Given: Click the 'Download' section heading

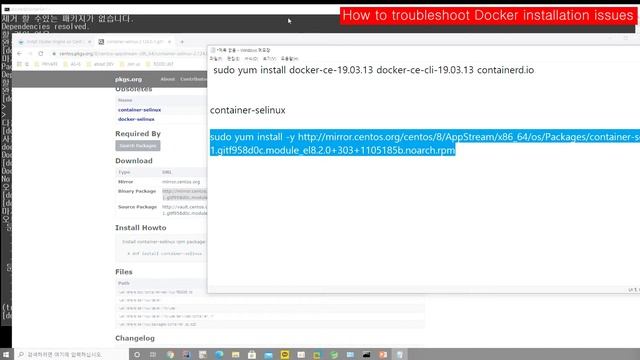Looking at the screenshot, I should coord(133,161).
